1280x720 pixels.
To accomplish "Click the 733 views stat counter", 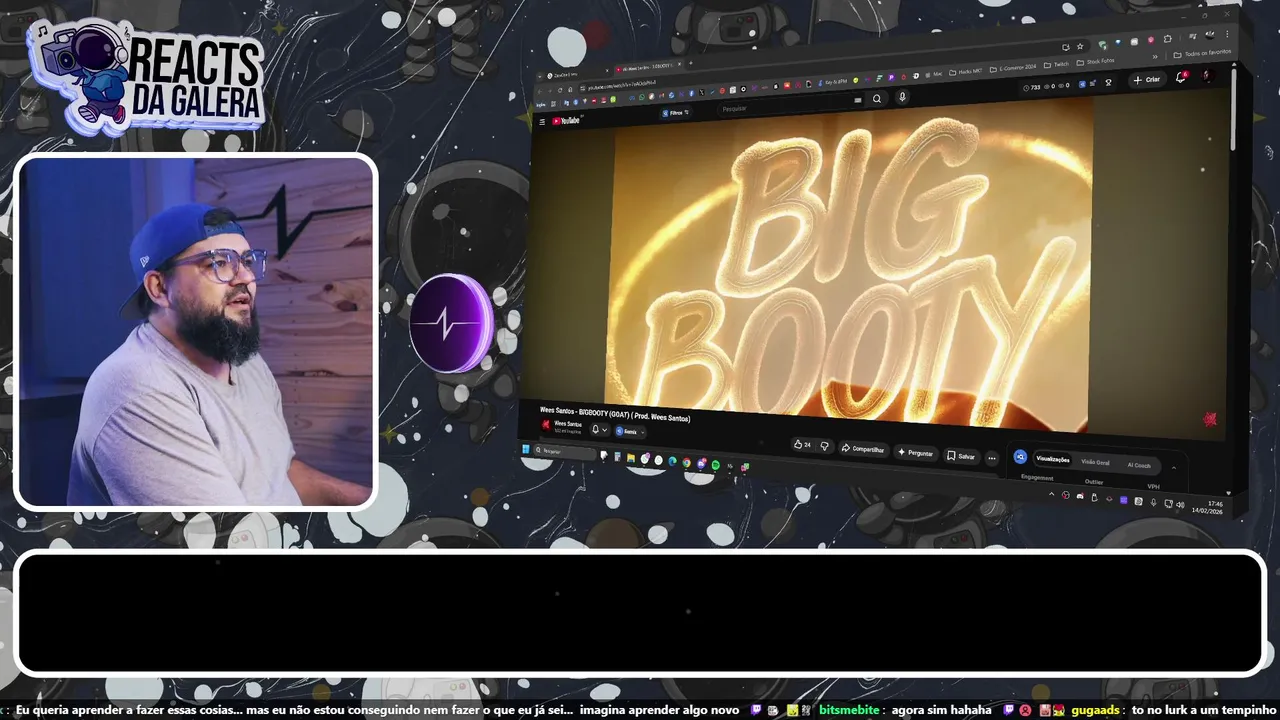I will tap(1032, 87).
